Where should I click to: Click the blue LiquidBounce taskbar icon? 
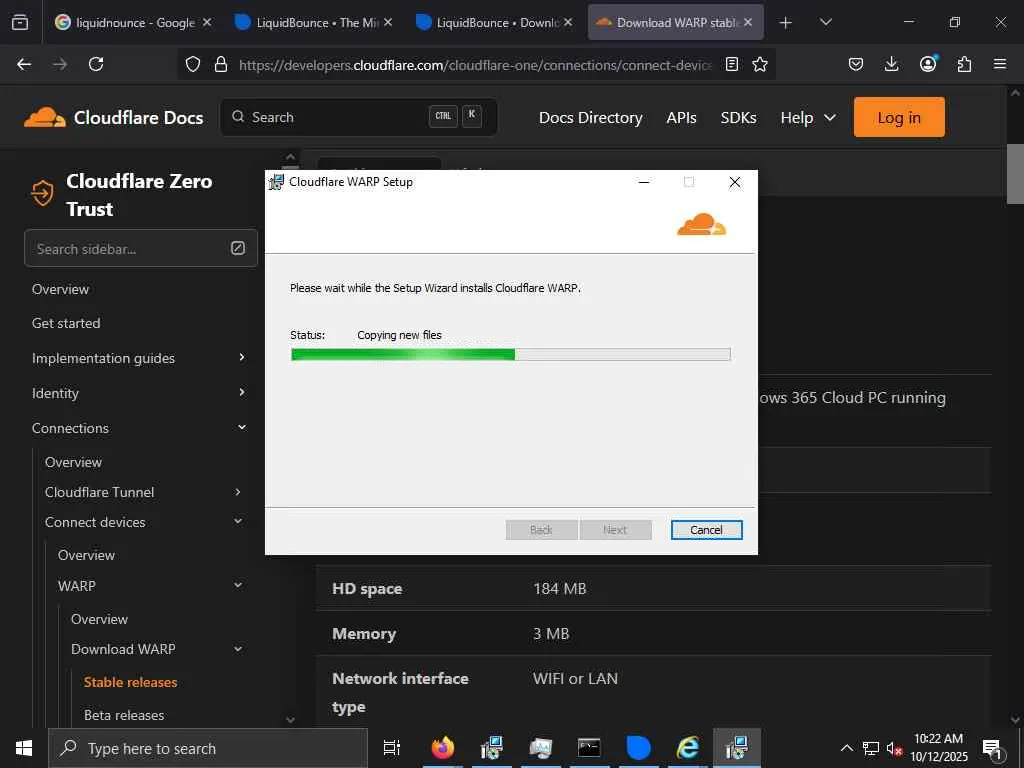(638, 748)
